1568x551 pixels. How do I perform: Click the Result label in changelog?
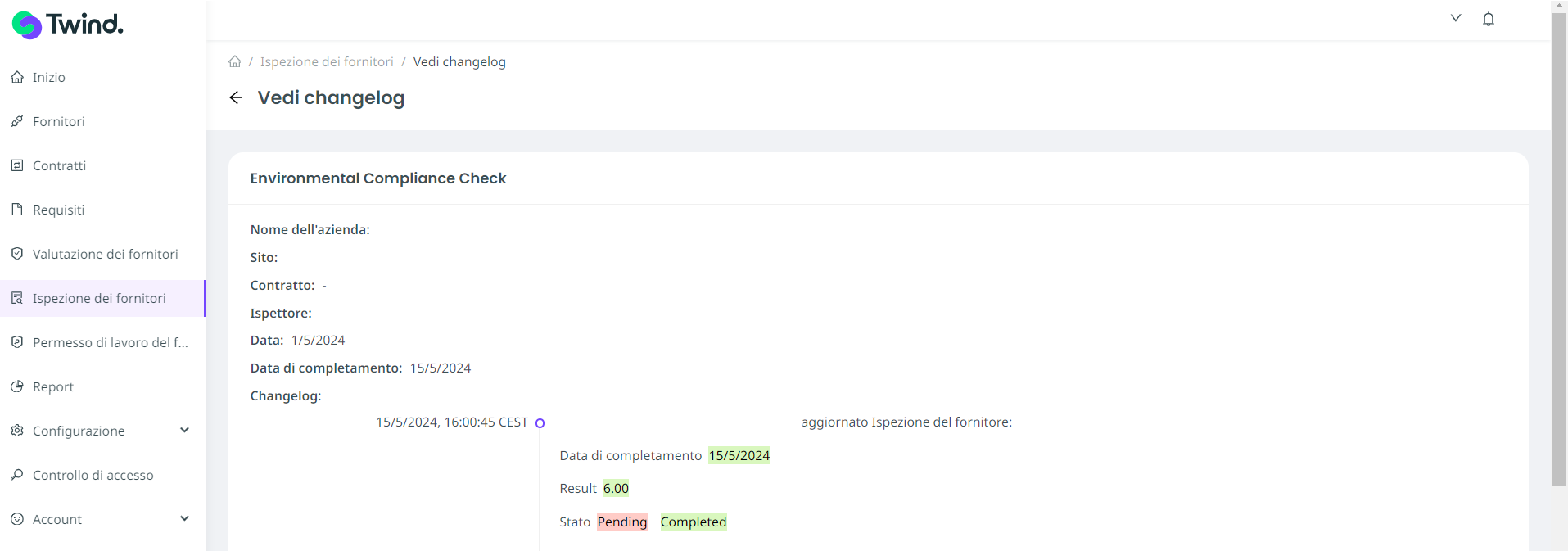point(578,489)
